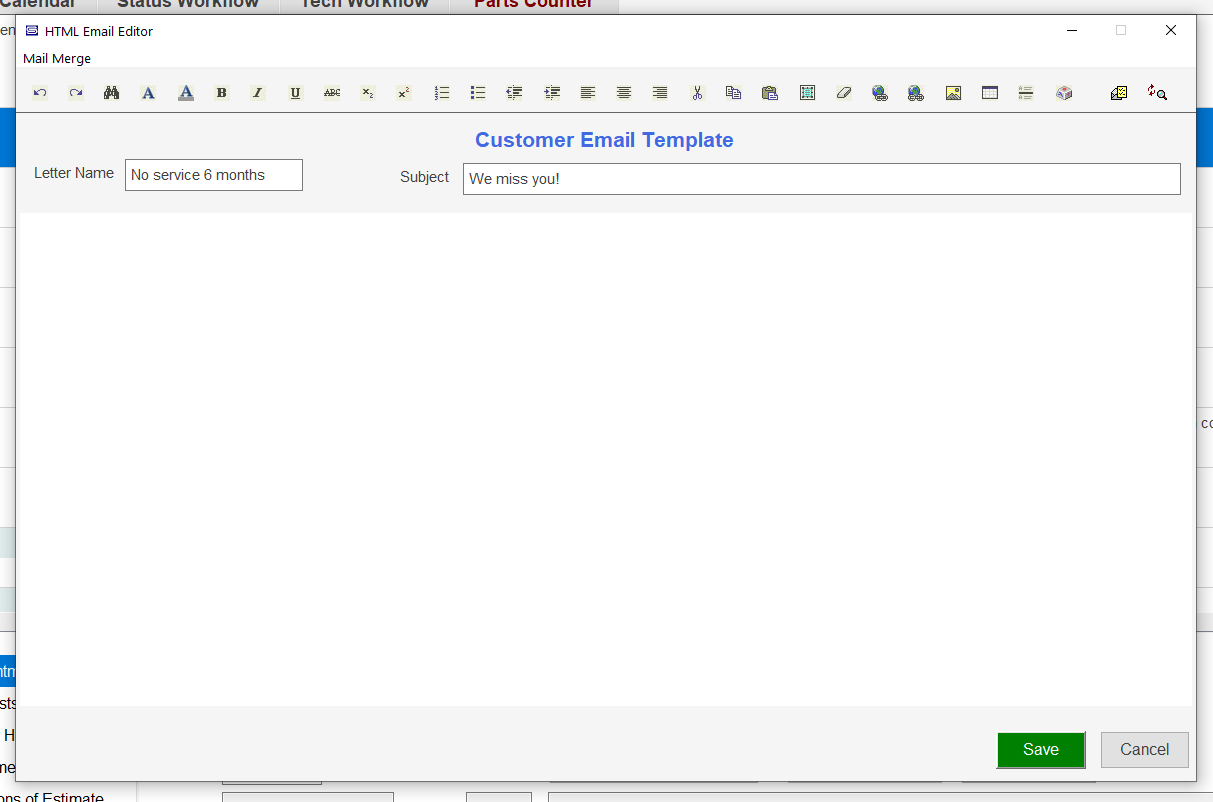Redo the last edit
1213x802 pixels.
click(x=76, y=93)
